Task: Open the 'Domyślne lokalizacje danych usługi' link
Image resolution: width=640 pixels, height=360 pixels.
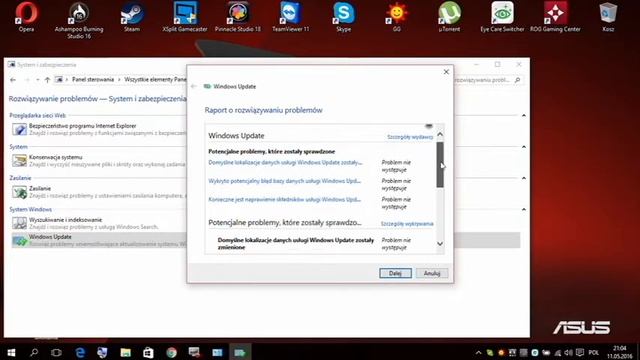Action: point(285,162)
